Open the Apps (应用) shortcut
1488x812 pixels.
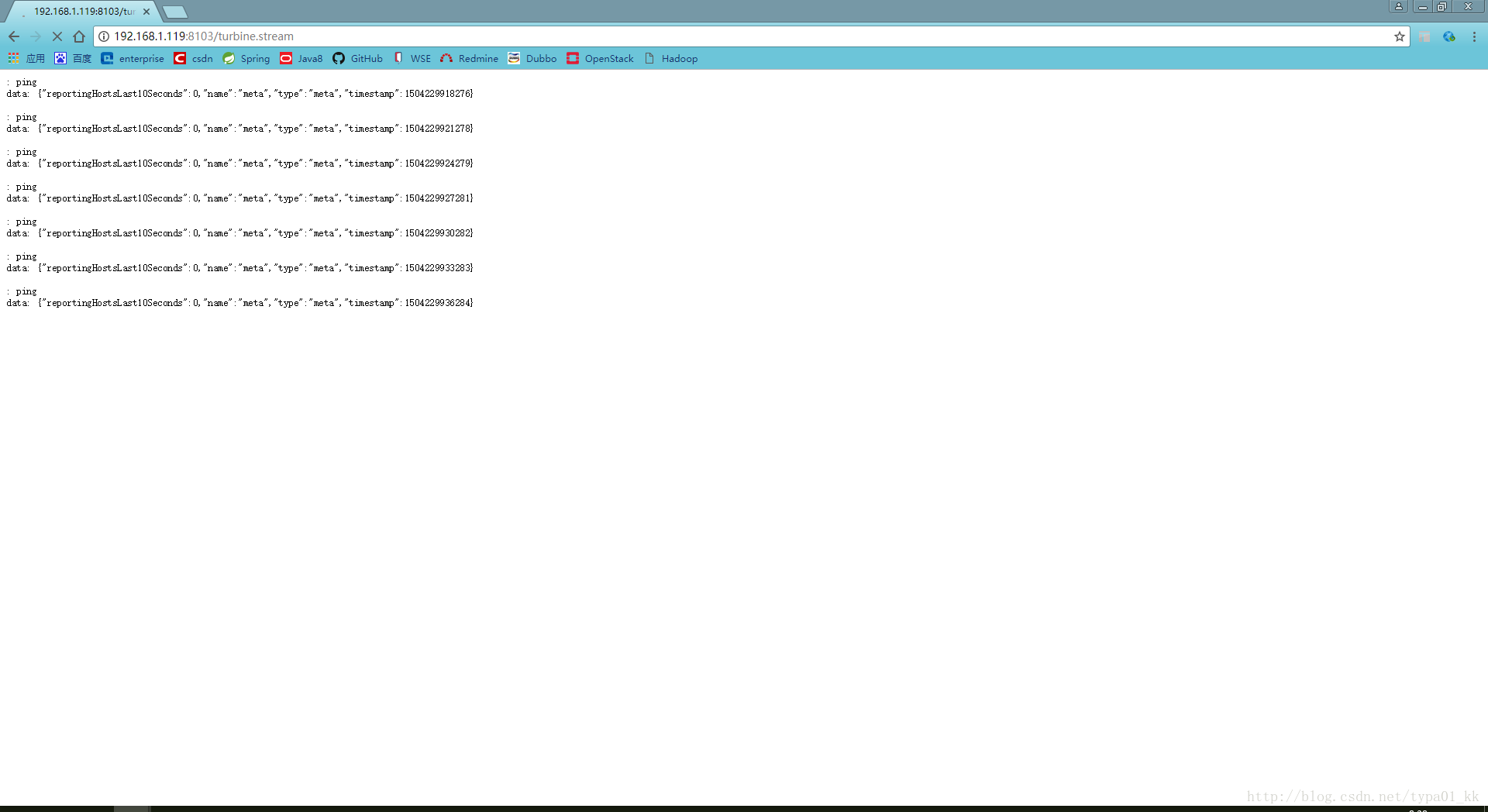point(26,58)
